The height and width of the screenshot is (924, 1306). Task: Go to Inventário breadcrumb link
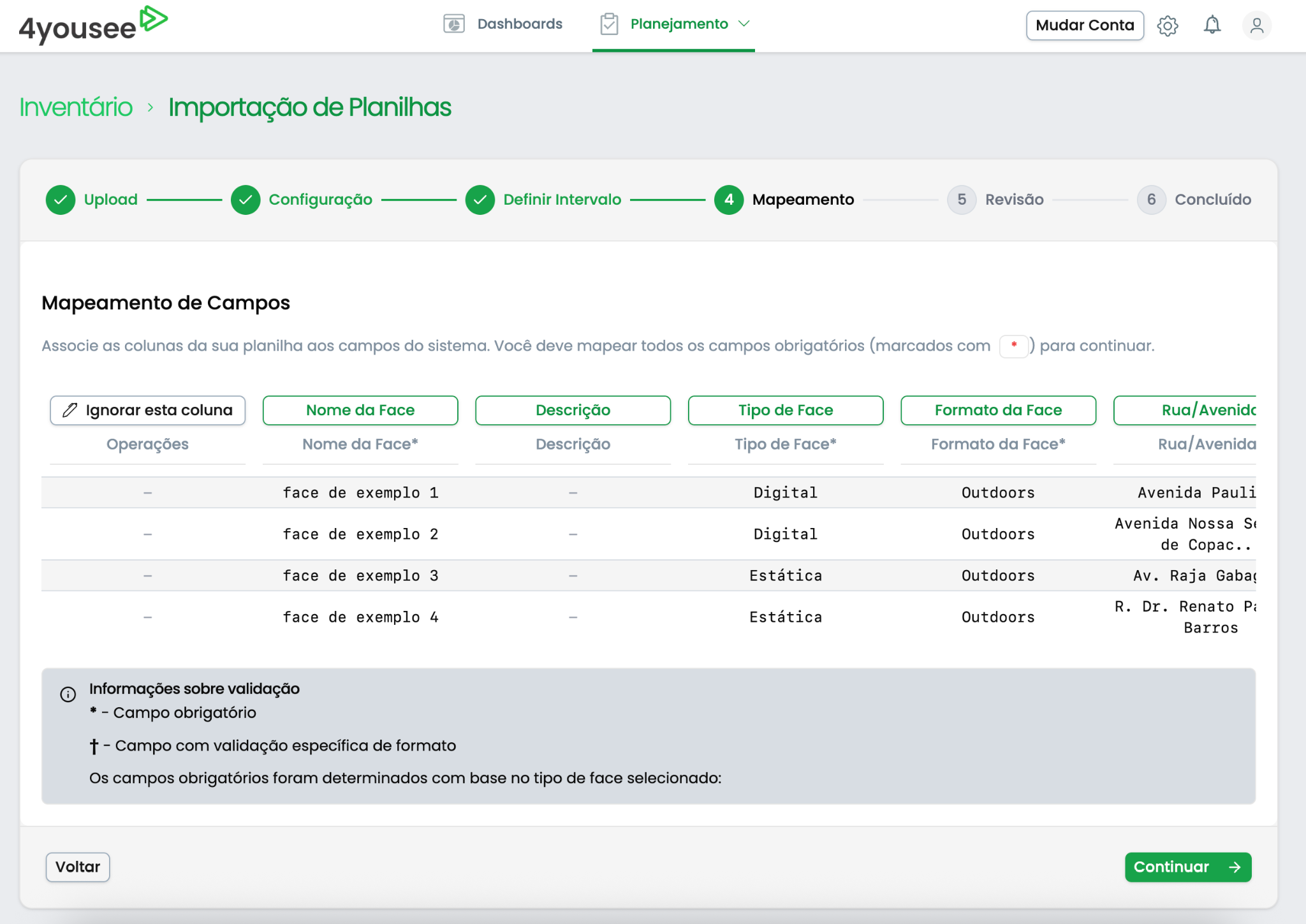76,107
